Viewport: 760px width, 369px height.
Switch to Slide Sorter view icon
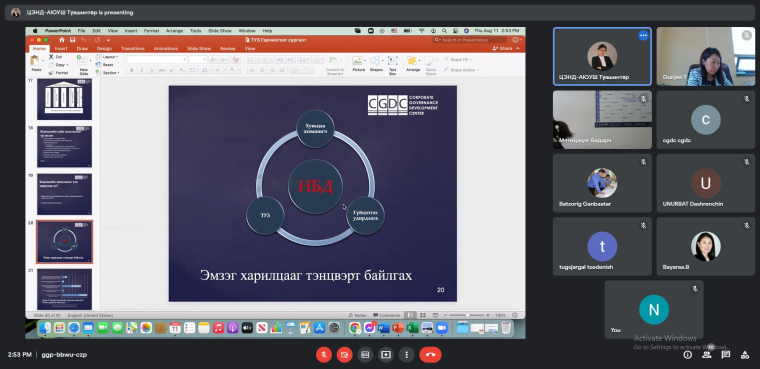tap(423, 315)
